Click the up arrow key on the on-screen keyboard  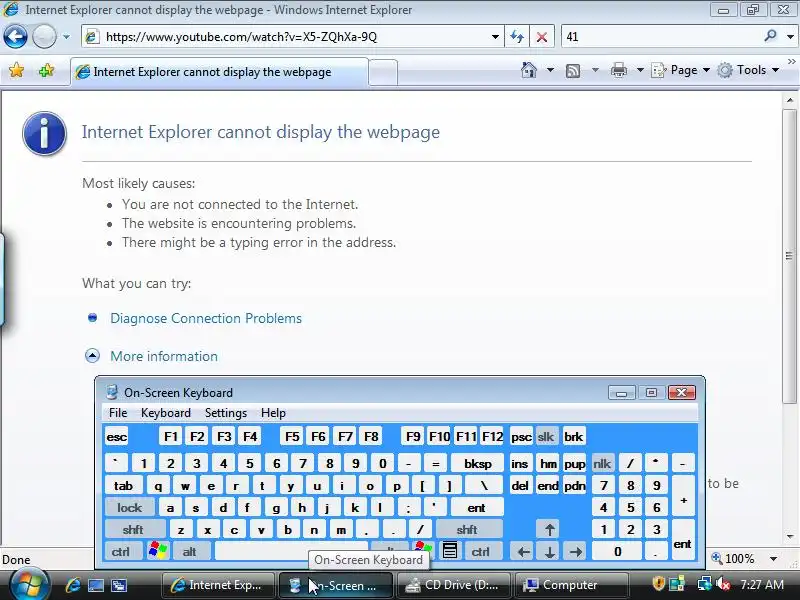coord(549,530)
